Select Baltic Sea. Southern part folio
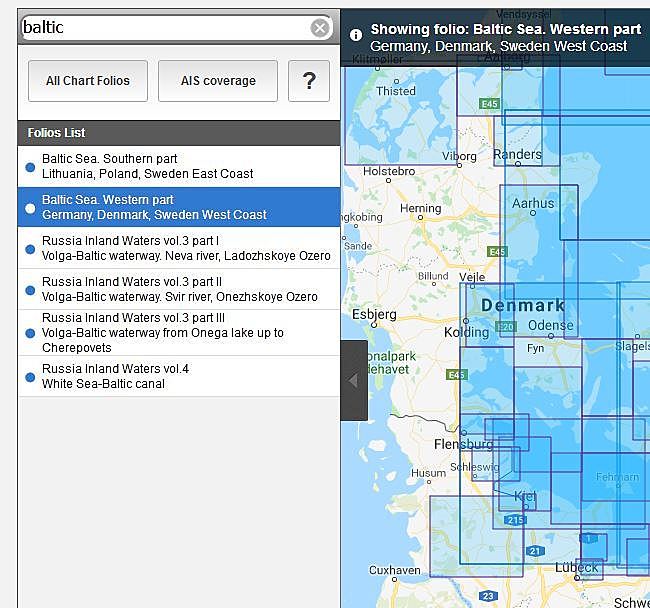 [179, 166]
